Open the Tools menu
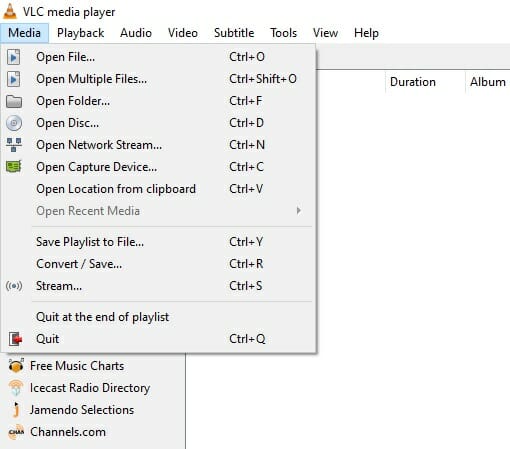The height and width of the screenshot is (449, 510). pyautogui.click(x=283, y=33)
